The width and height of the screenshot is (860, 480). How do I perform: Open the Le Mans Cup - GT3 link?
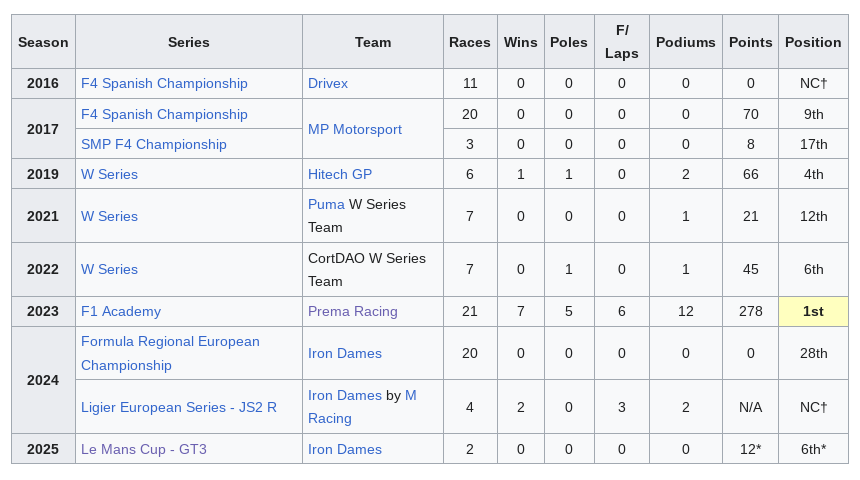pyautogui.click(x=144, y=449)
